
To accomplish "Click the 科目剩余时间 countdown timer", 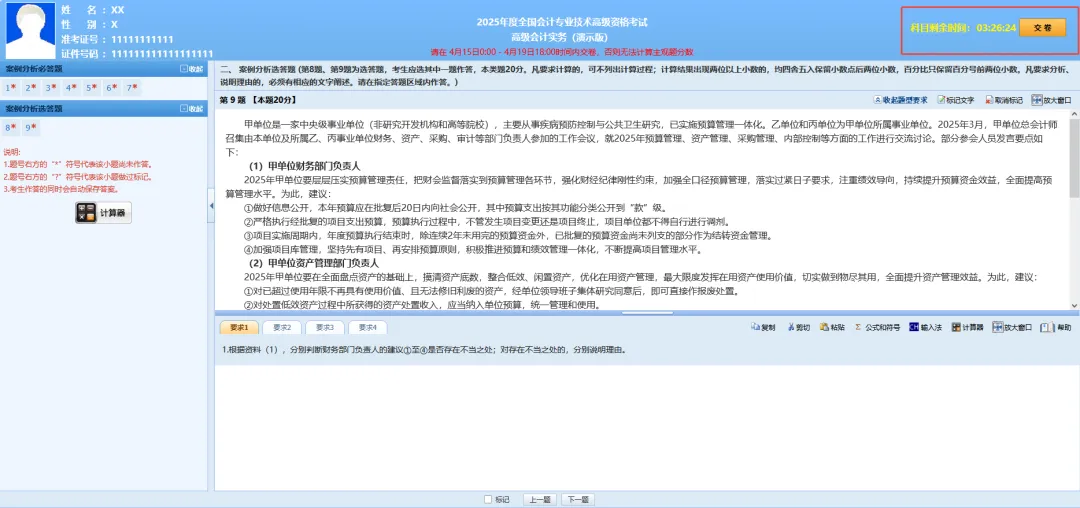I will 964,28.
